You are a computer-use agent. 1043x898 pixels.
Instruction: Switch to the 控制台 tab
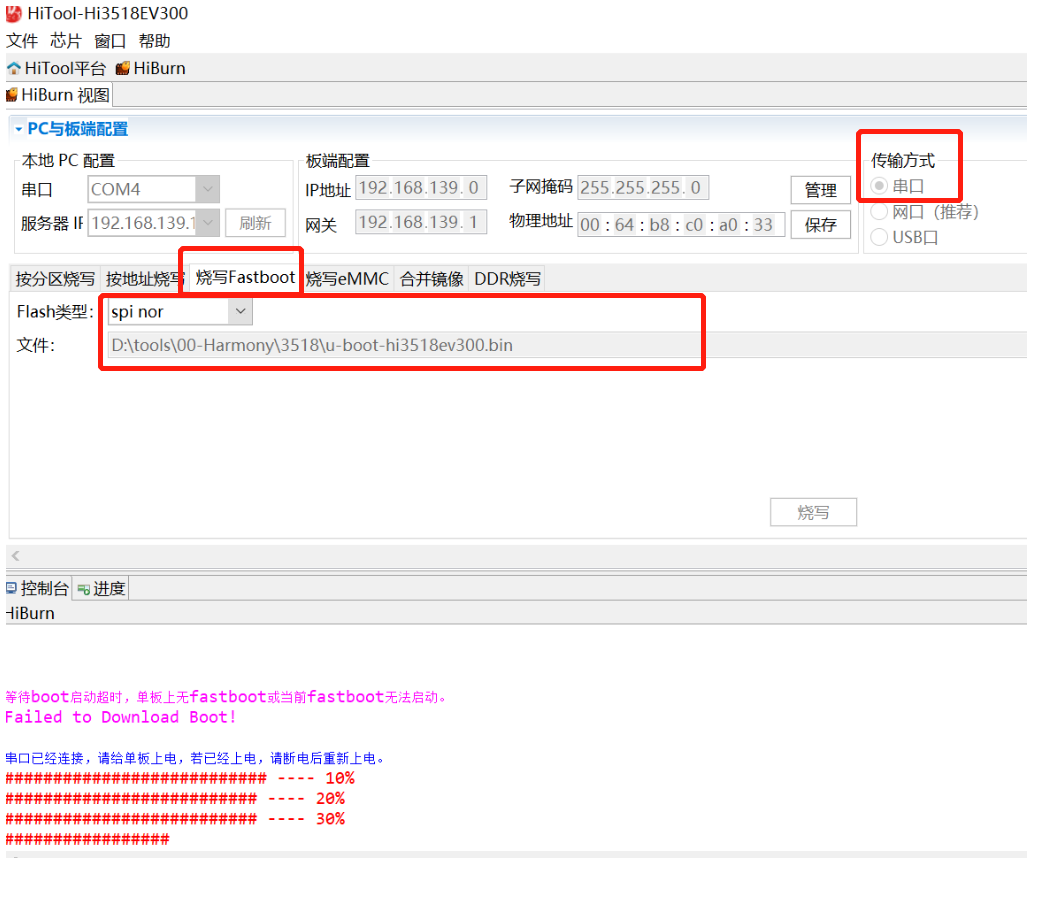pos(38,588)
